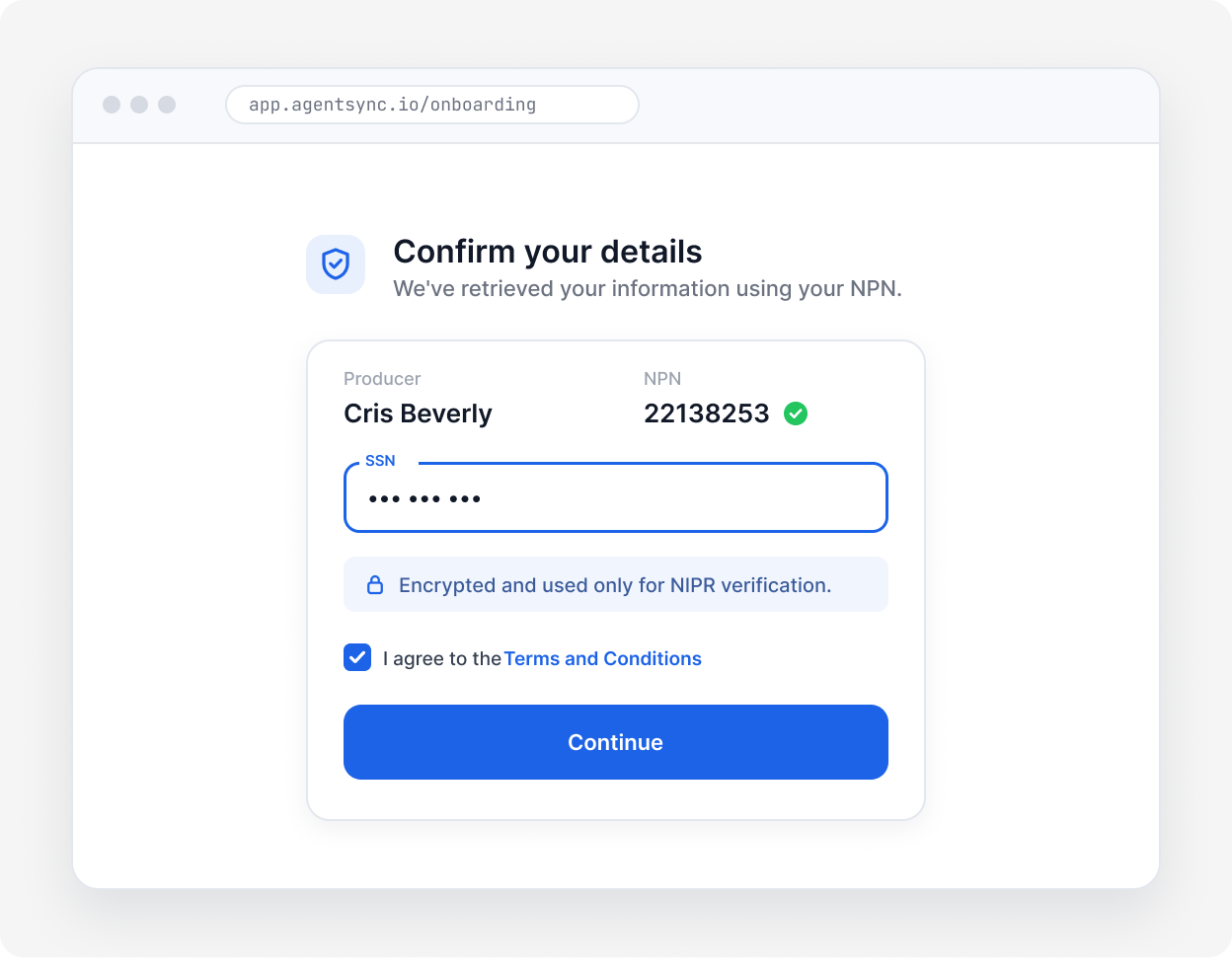1232x977 pixels.
Task: Click the first gray window control dot
Action: 112,105
